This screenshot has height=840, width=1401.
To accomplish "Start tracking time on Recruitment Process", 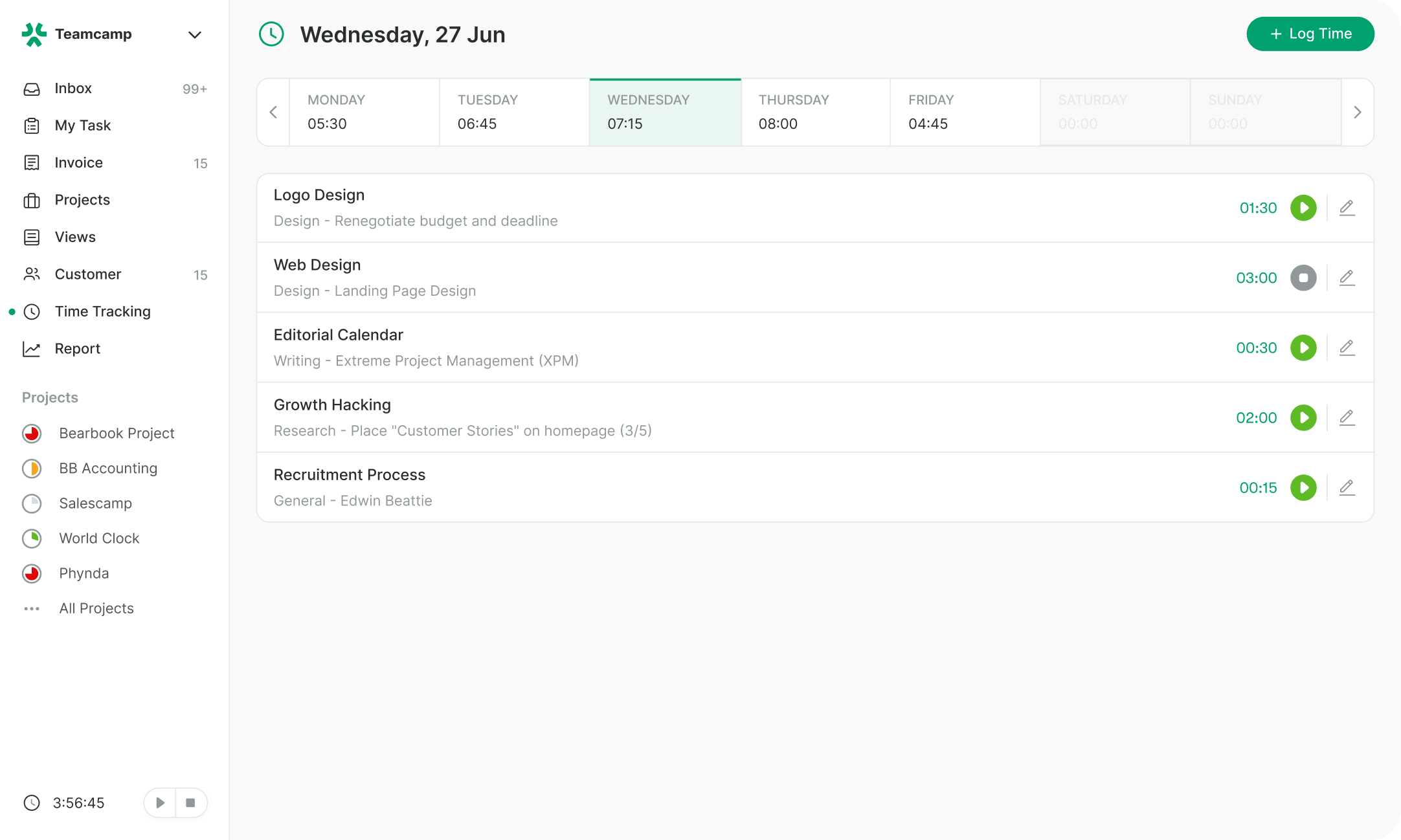I will (x=1305, y=487).
